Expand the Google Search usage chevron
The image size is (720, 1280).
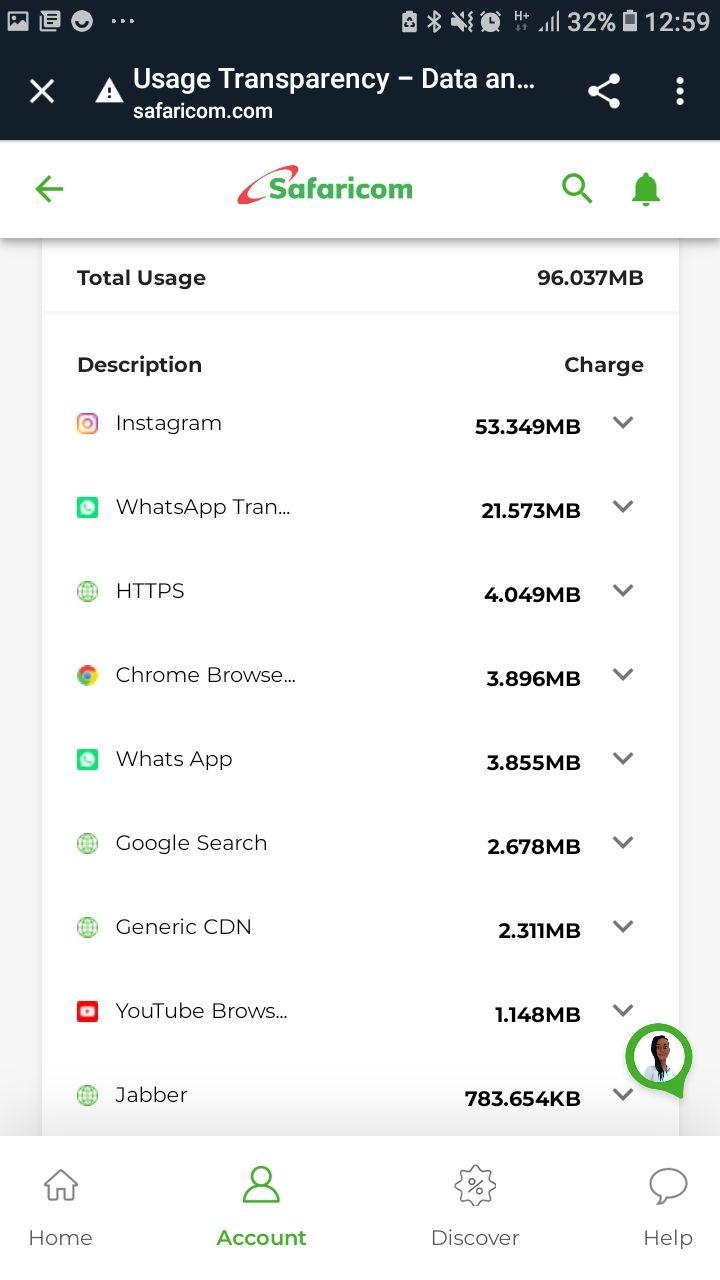point(623,843)
